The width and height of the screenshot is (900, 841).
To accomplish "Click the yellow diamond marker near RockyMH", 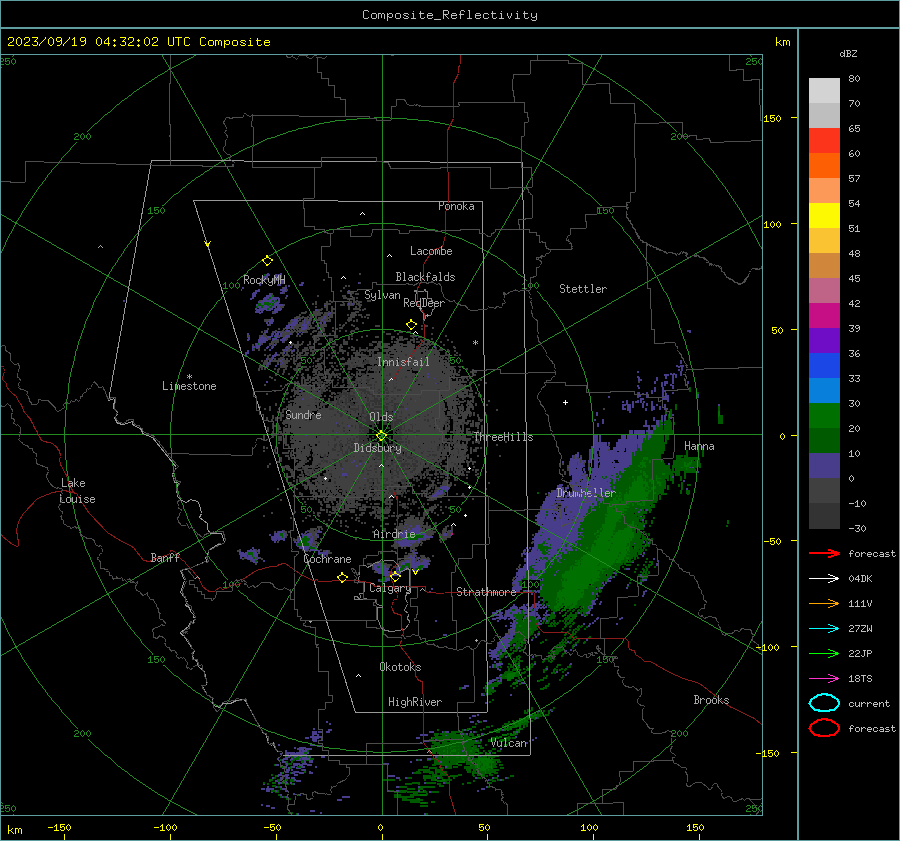I will [x=267, y=261].
